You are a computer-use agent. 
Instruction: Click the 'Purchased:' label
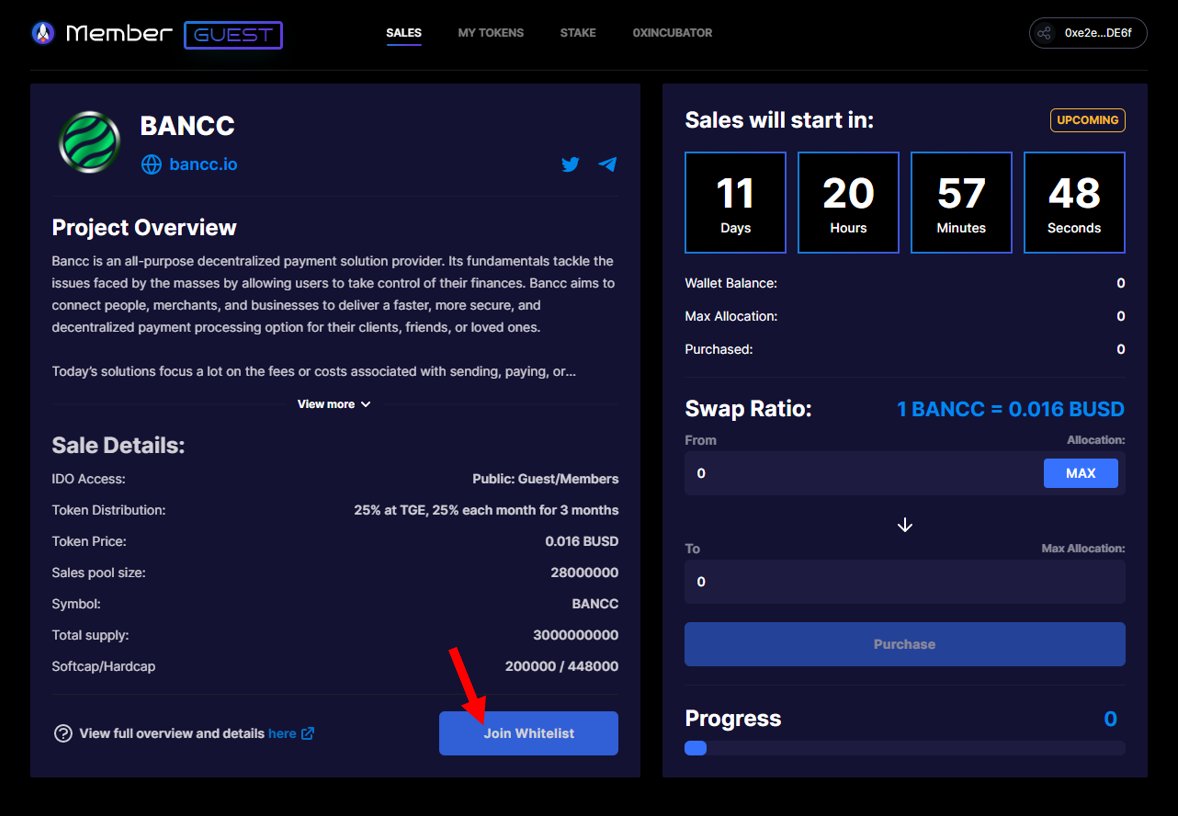click(x=718, y=349)
